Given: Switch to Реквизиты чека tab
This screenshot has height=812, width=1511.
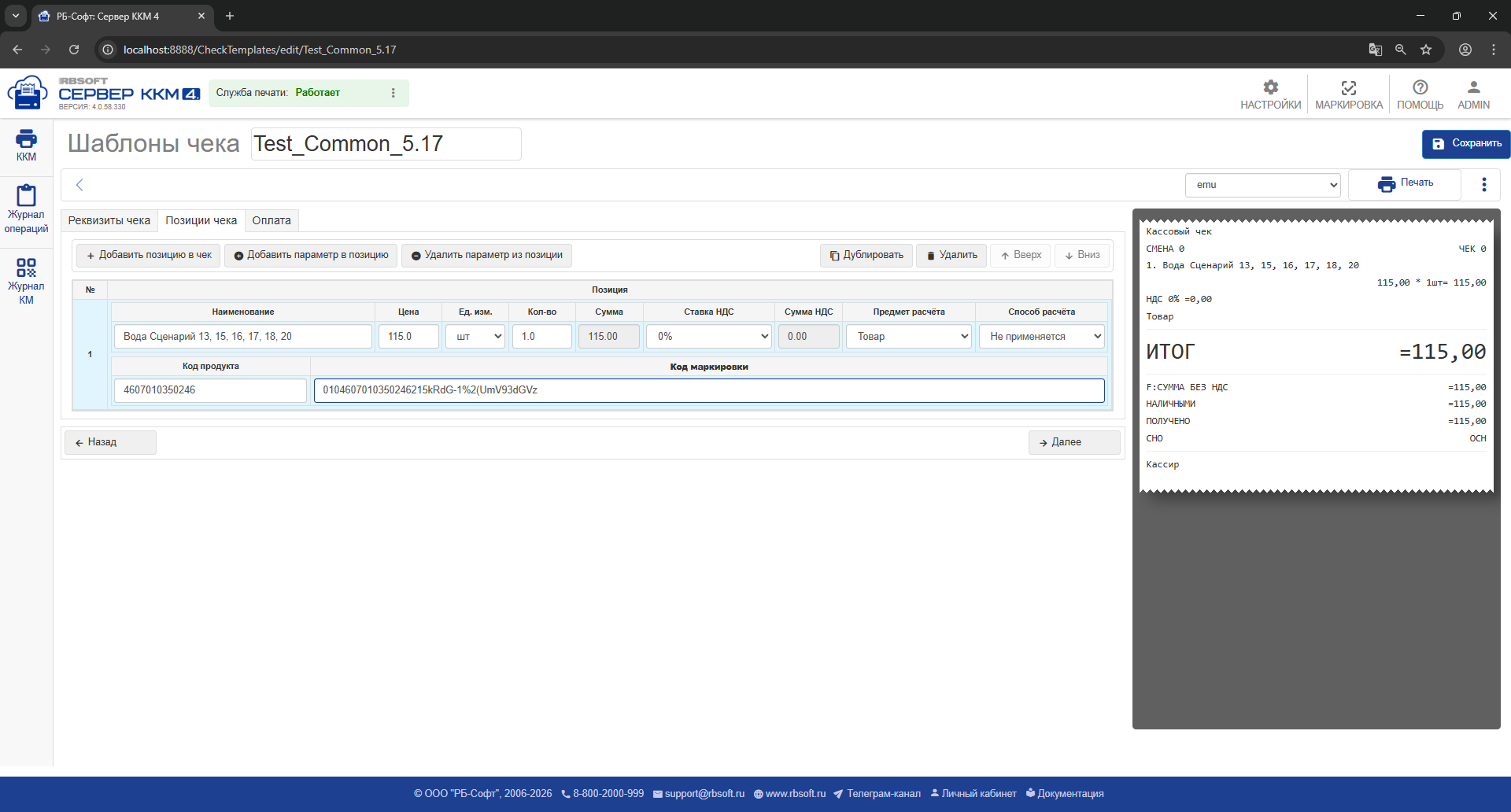Looking at the screenshot, I should [x=109, y=220].
